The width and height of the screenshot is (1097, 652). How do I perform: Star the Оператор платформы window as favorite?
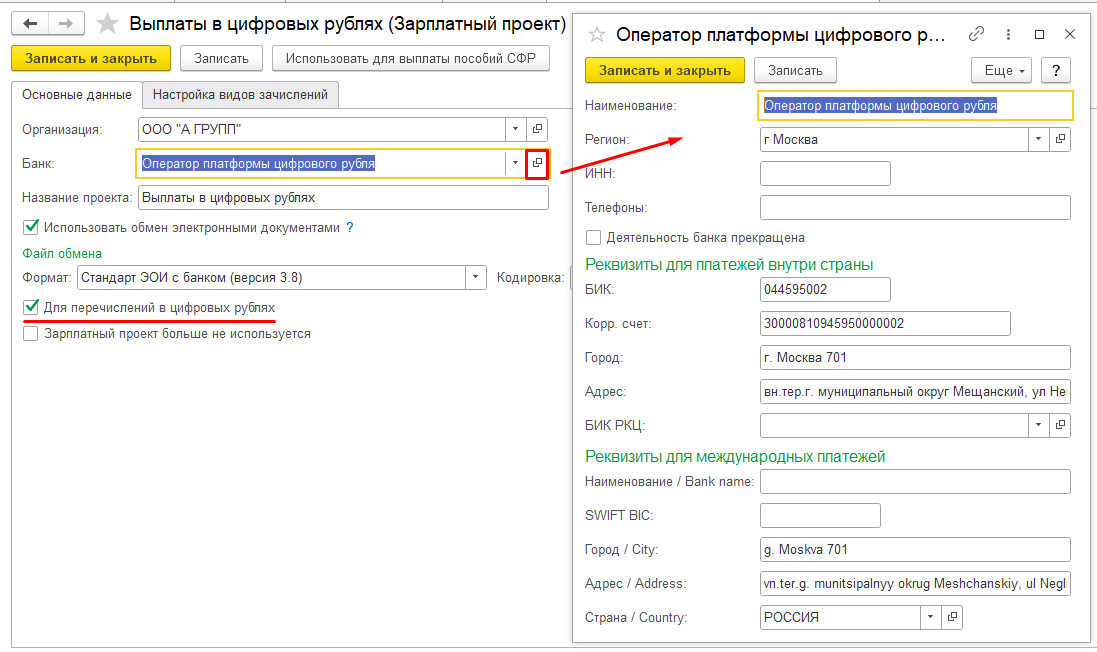597,34
